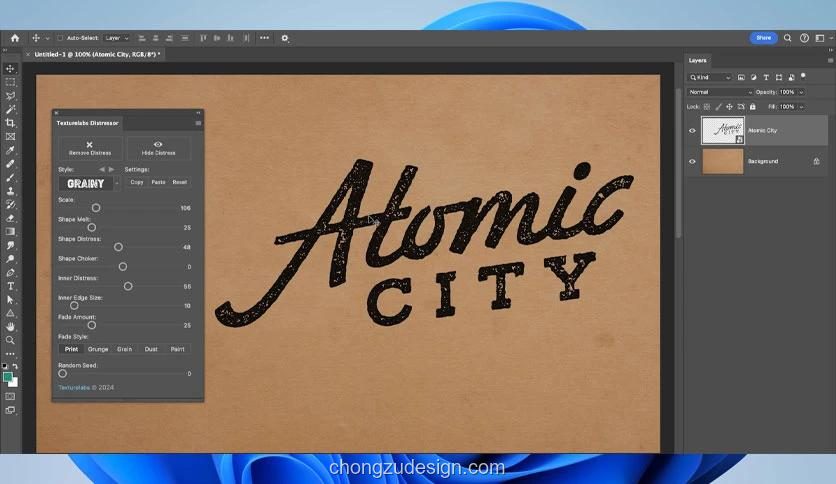Open the Kind filter dropdown

(710, 77)
